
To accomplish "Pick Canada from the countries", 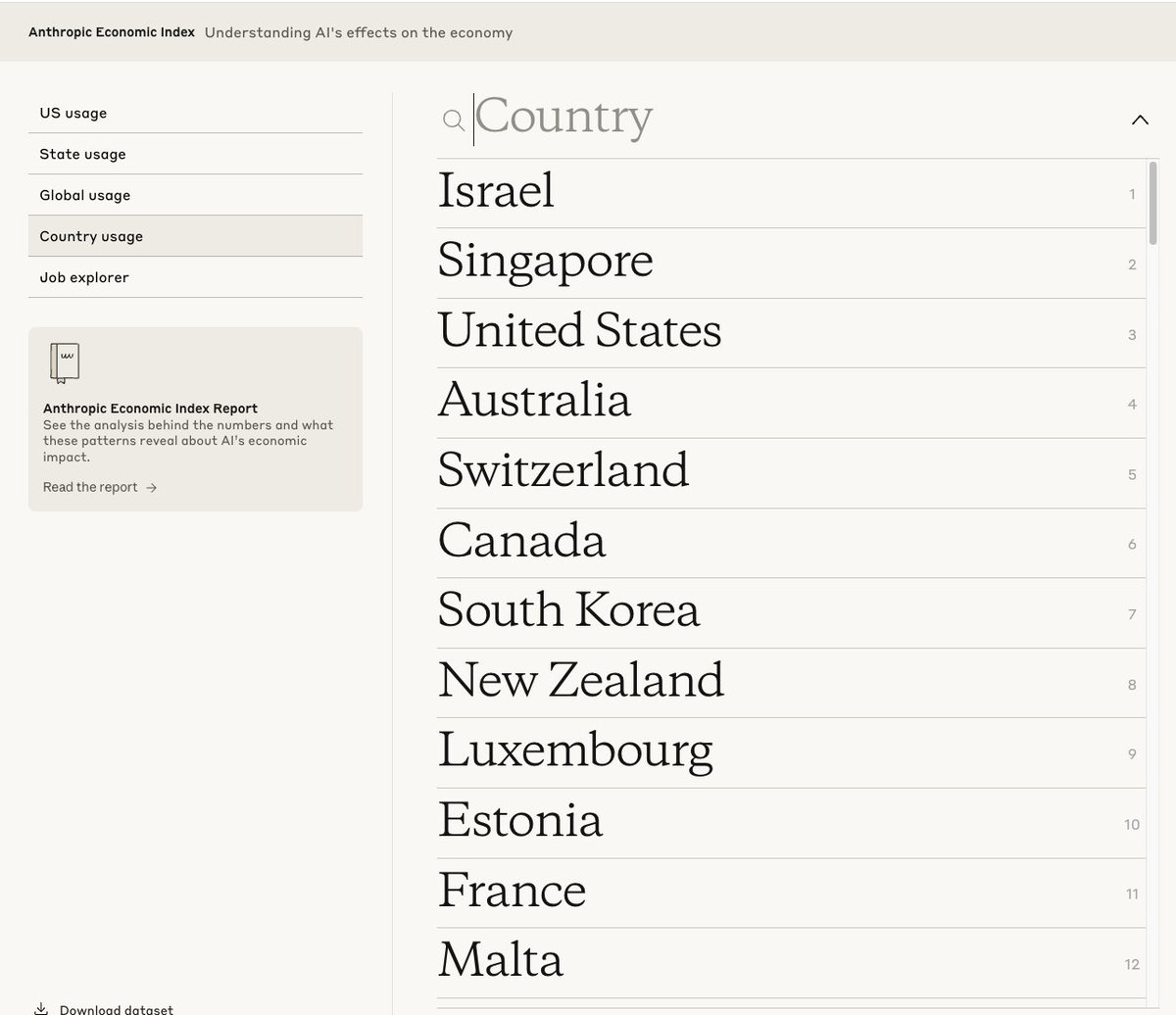I will click(x=791, y=543).
